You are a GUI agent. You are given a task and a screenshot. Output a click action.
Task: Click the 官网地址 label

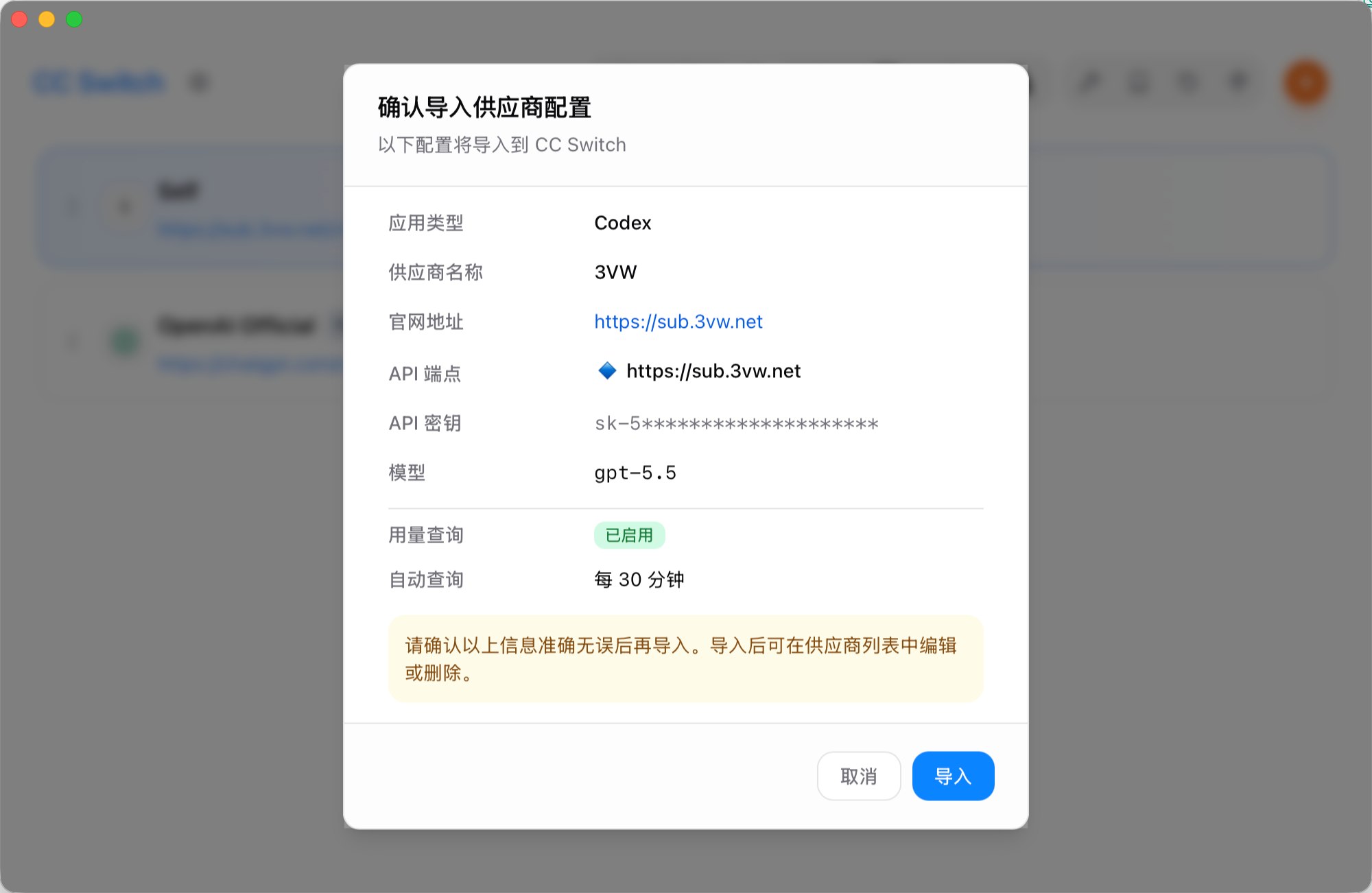coord(426,322)
